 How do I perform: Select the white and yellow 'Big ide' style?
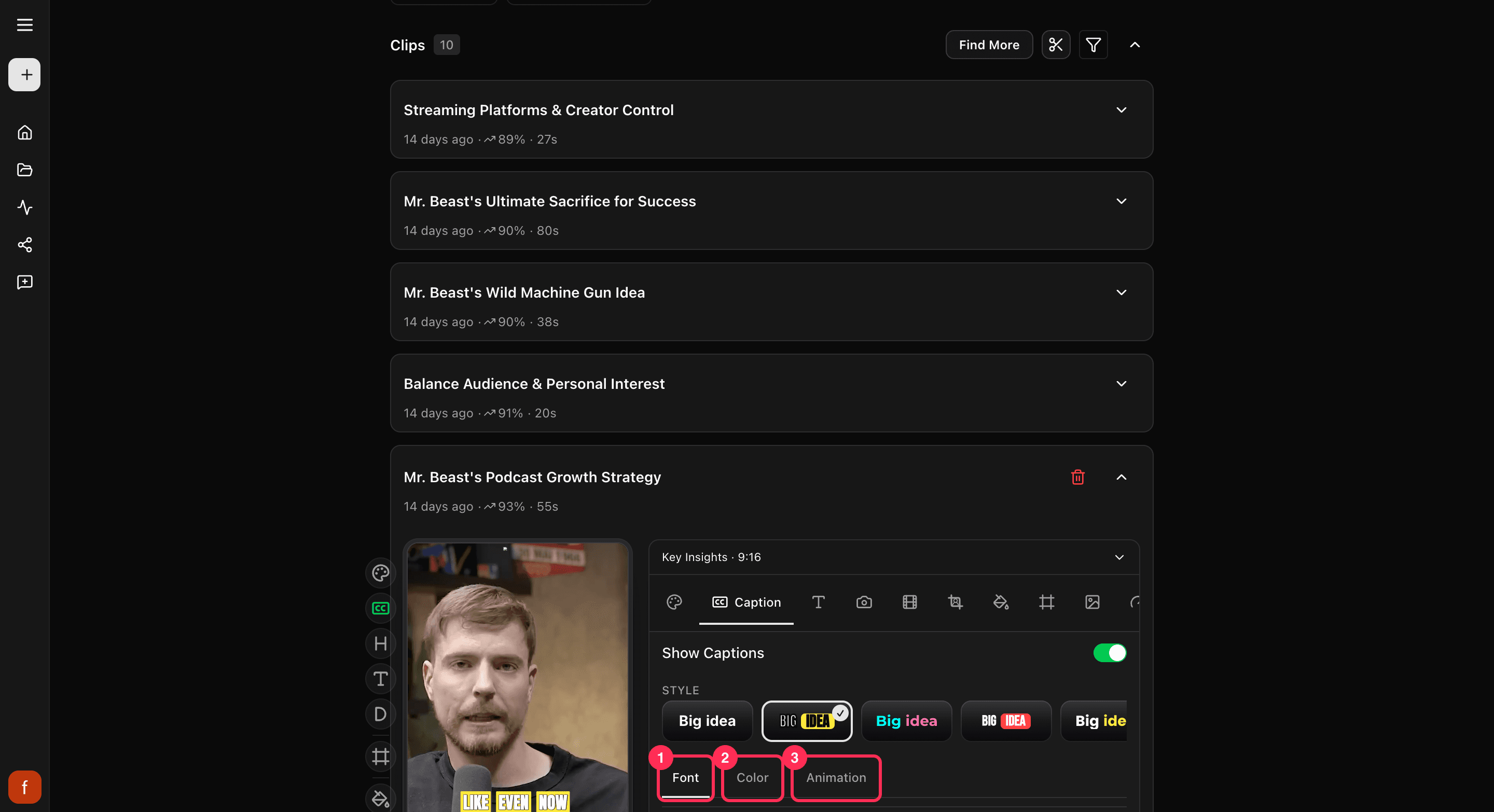pyautogui.click(x=1094, y=721)
